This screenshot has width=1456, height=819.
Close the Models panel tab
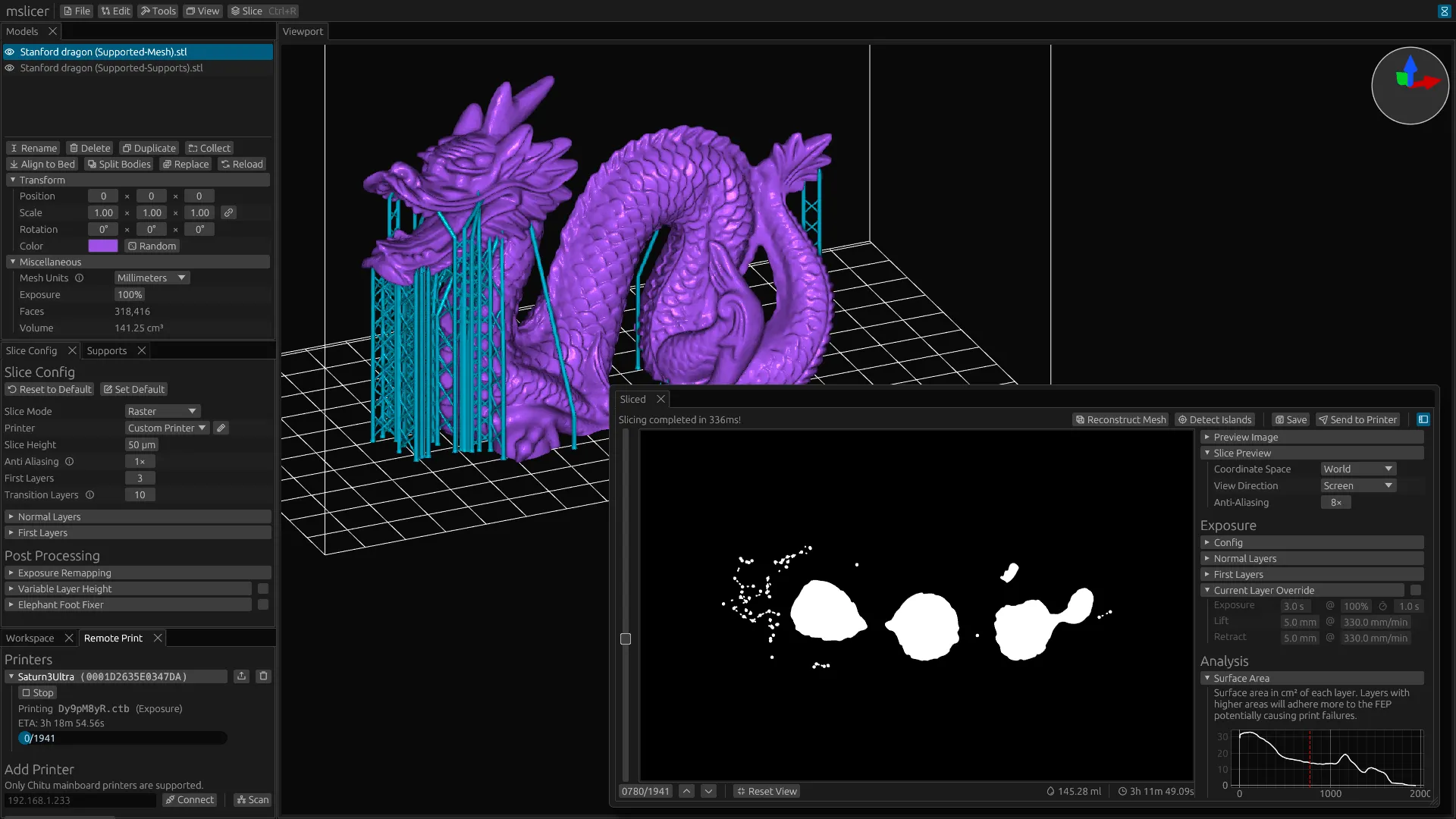point(52,32)
